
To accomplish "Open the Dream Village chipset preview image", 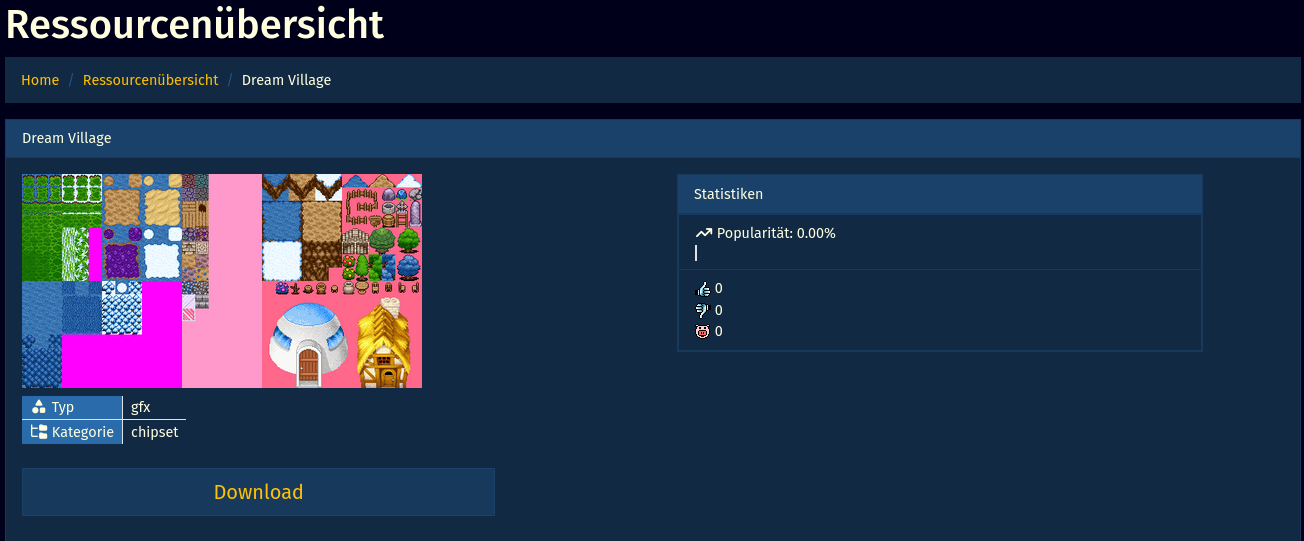I will [222, 281].
